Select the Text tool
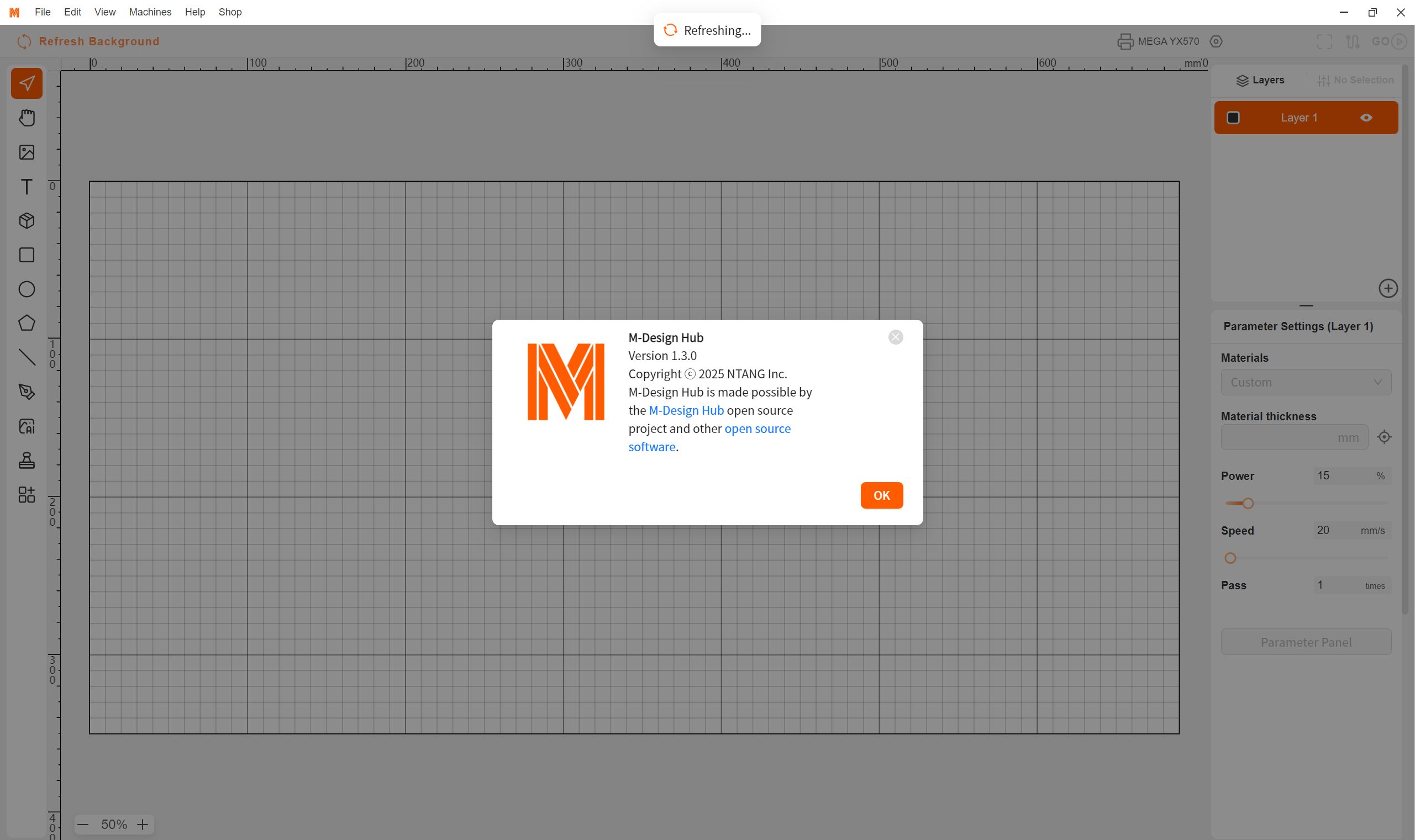This screenshot has height=840, width=1415. coord(27,187)
